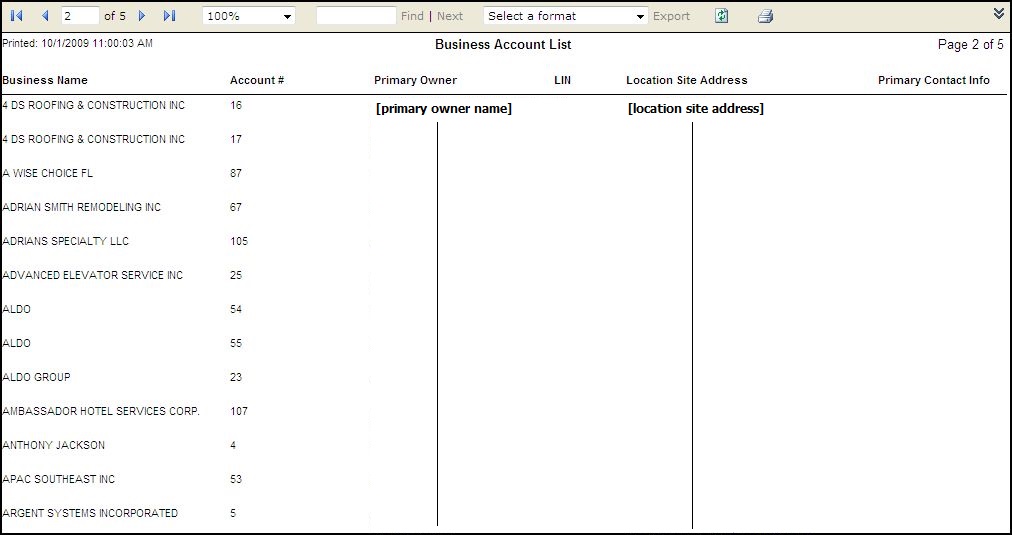The image size is (1012, 535).
Task: Click the Next search link
Action: point(450,16)
